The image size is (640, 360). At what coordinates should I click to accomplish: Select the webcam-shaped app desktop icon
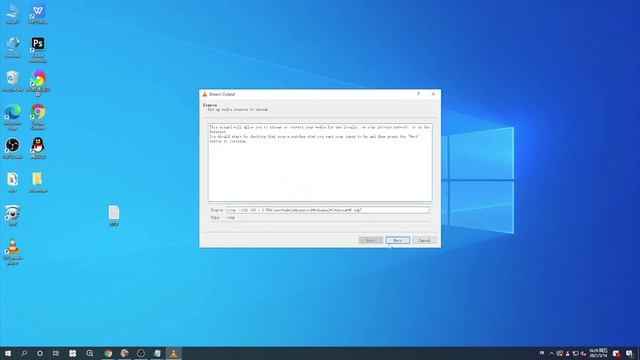(13, 216)
